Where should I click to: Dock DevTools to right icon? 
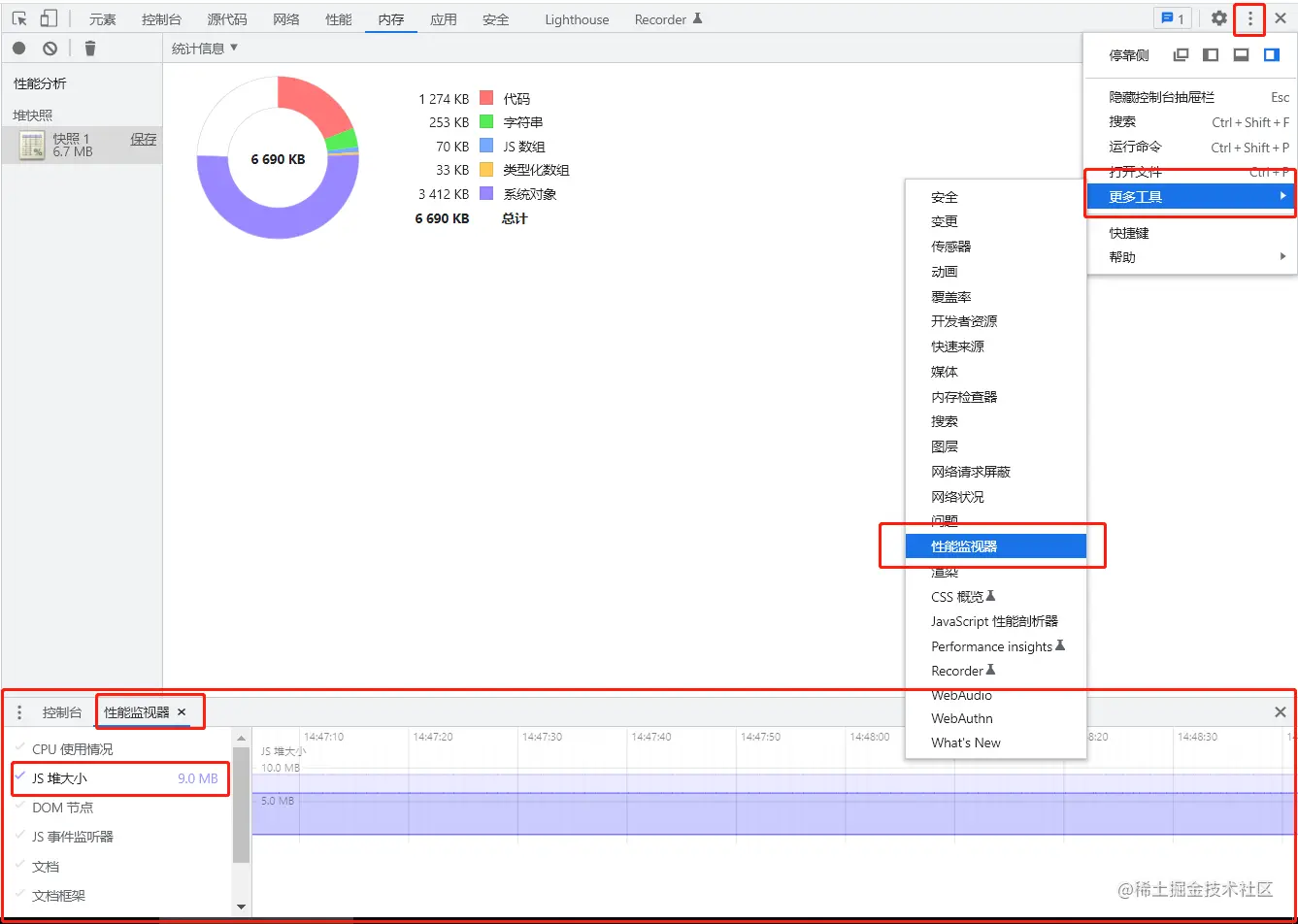pyautogui.click(x=1272, y=55)
